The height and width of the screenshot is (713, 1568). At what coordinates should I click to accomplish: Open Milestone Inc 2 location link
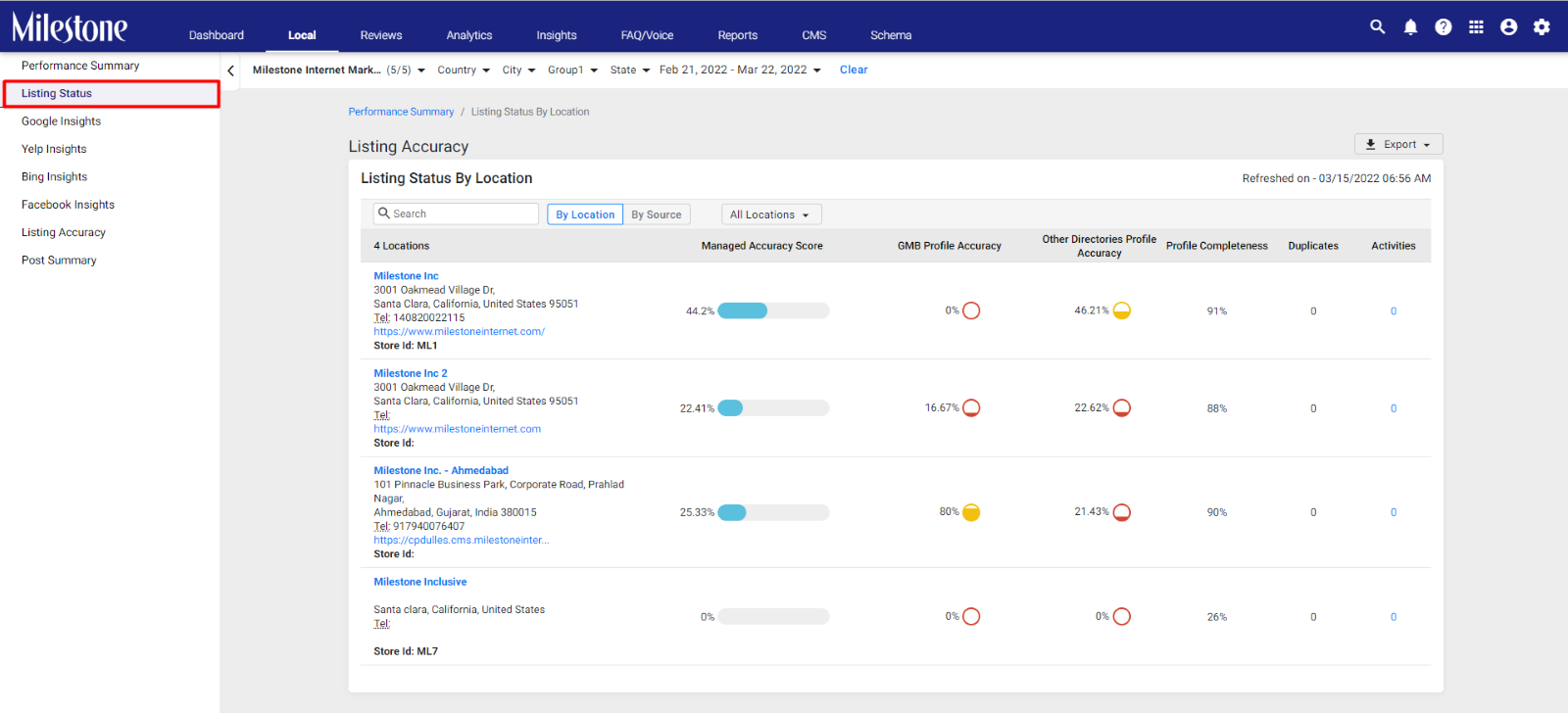(410, 373)
